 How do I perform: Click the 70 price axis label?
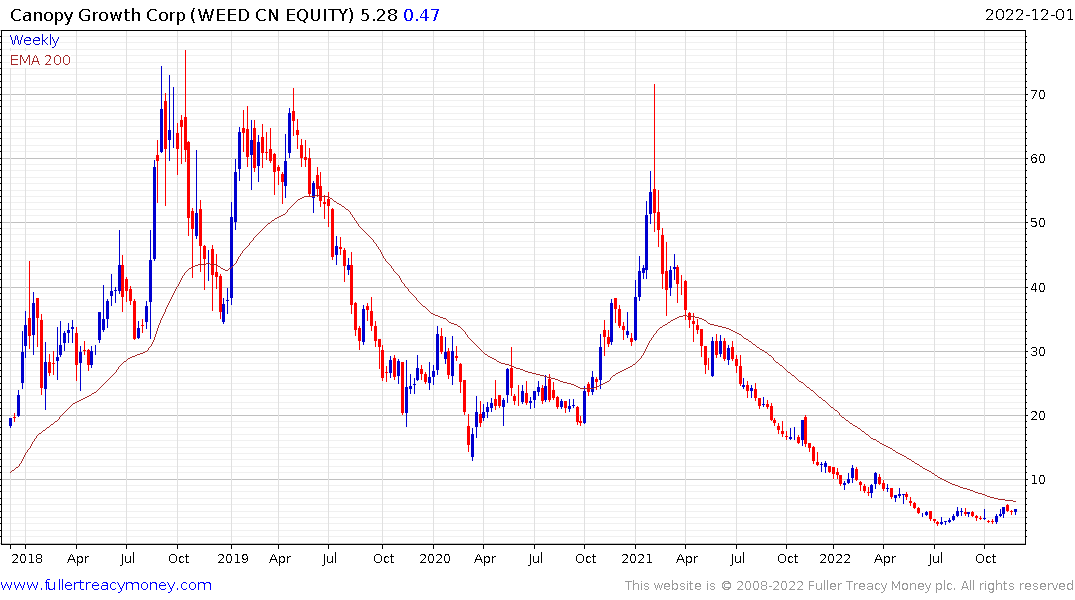pos(1038,95)
